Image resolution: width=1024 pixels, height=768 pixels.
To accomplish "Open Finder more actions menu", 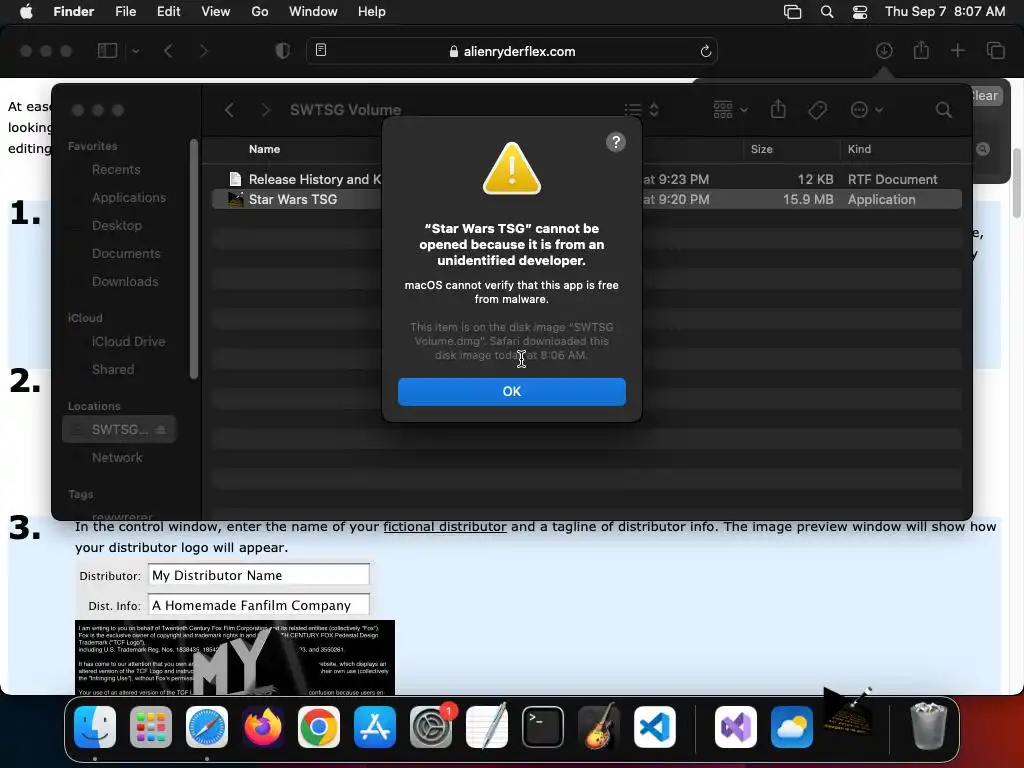I will [x=867, y=110].
